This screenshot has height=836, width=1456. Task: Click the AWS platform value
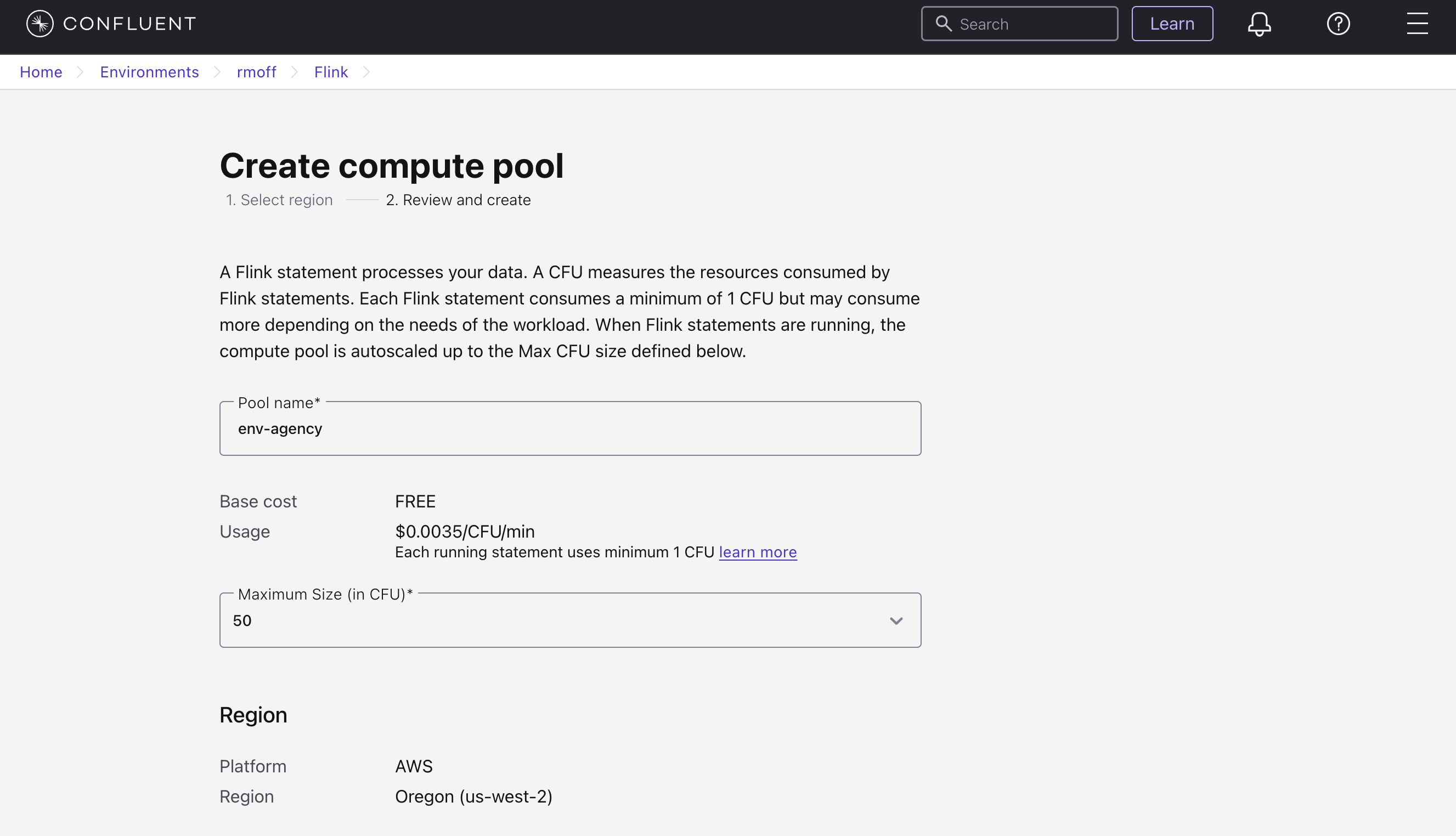coord(414,766)
